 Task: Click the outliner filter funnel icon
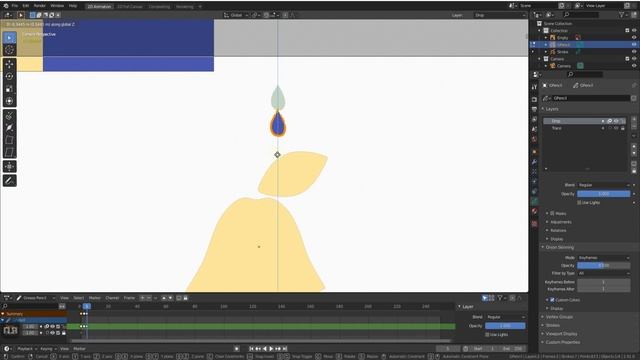point(621,15)
